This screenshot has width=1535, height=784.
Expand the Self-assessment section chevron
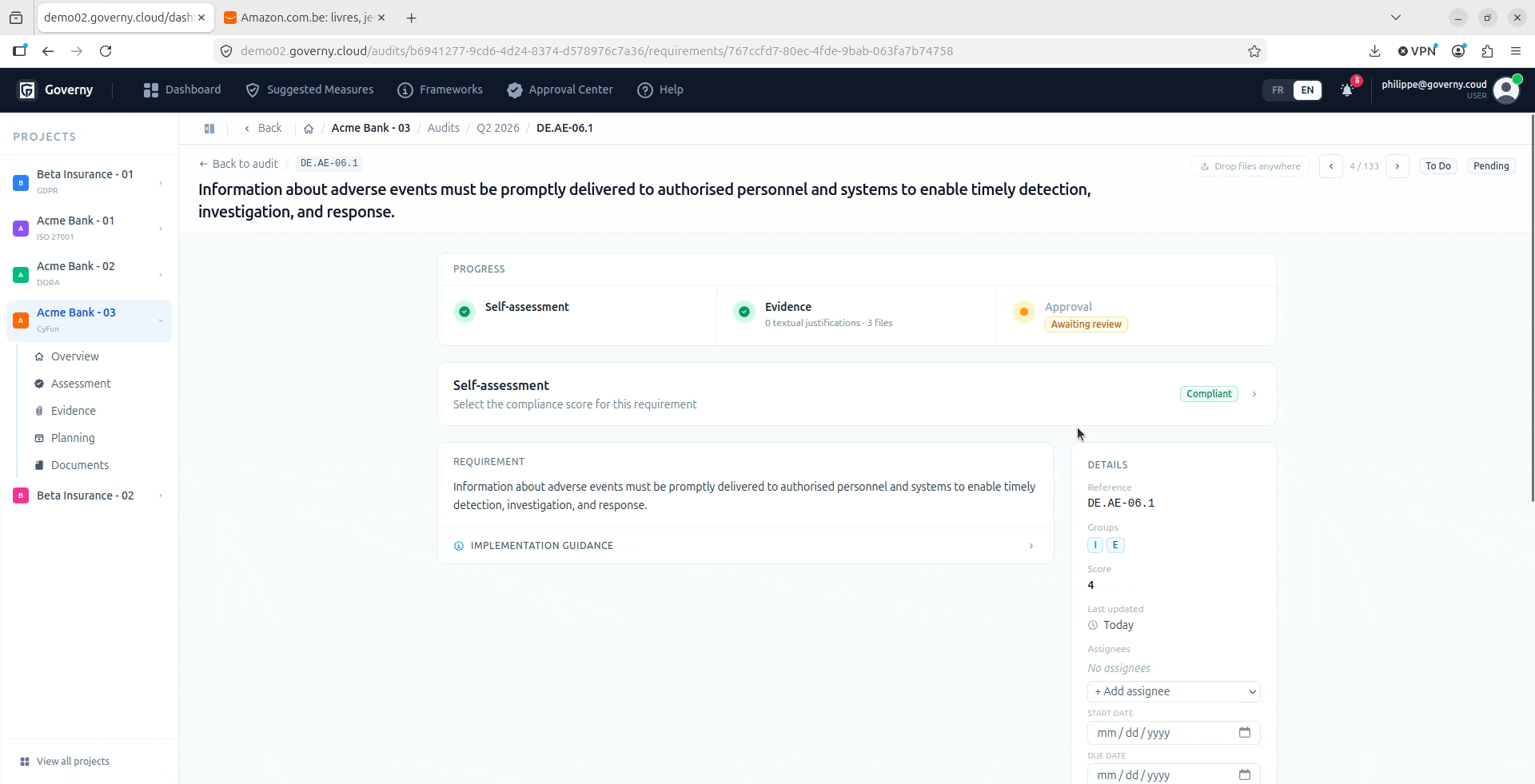coord(1254,394)
